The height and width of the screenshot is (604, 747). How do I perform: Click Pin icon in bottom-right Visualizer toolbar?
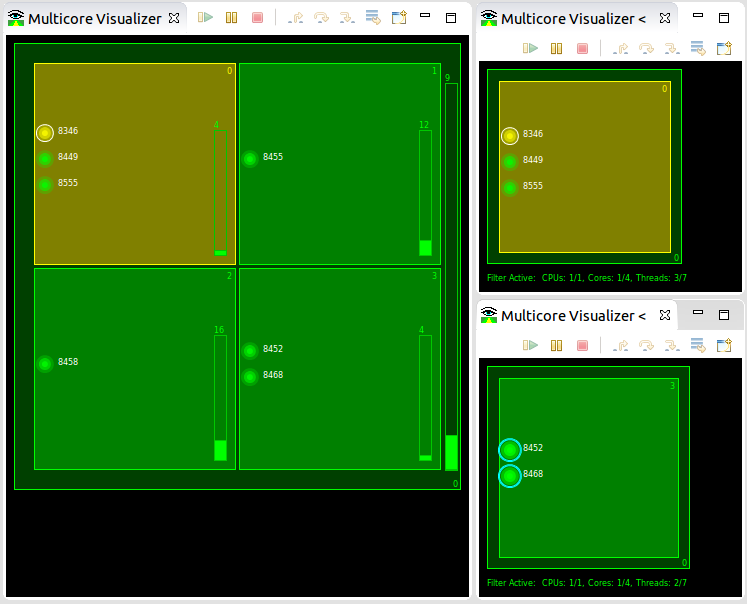[724, 345]
